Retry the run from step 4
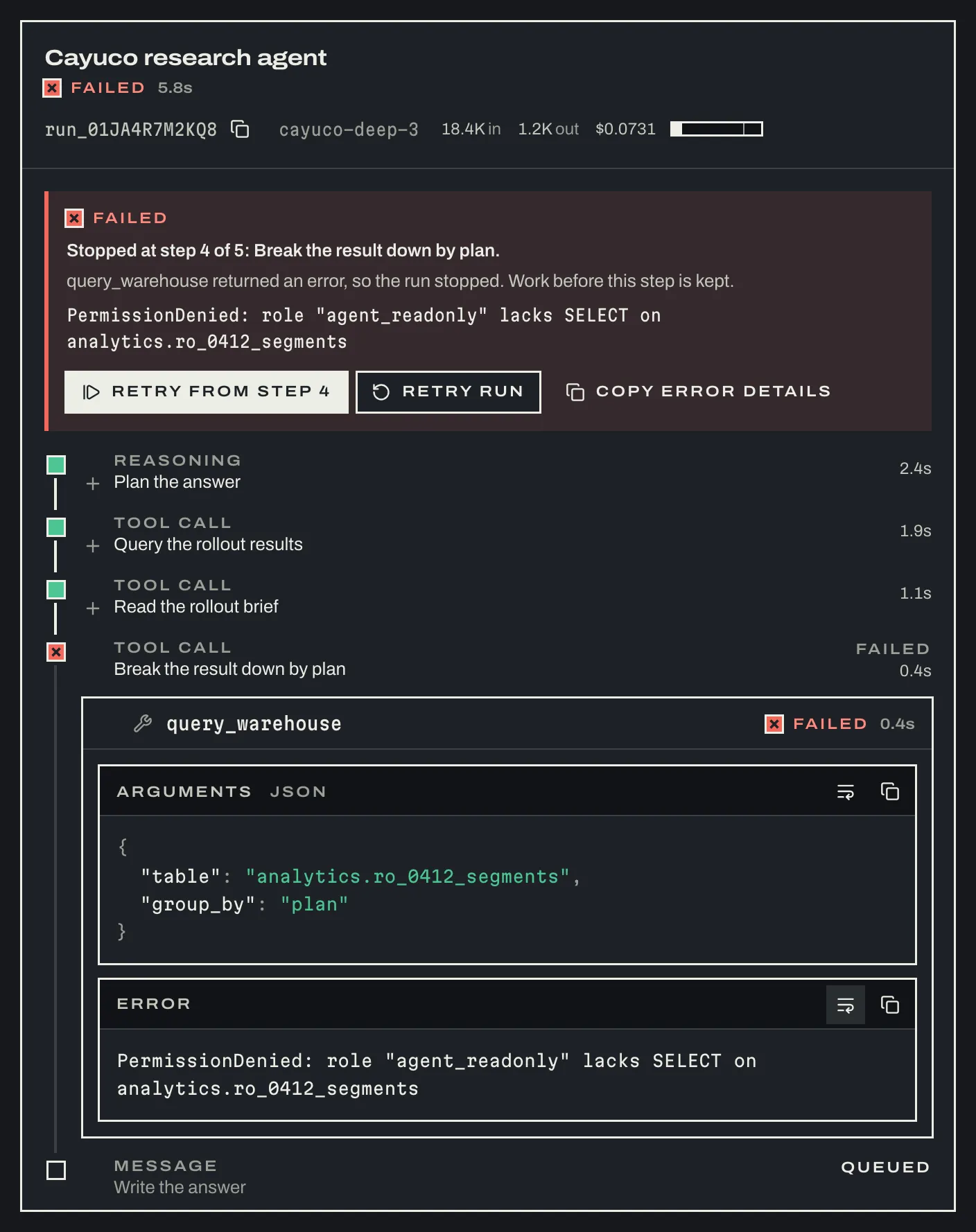Image resolution: width=976 pixels, height=1232 pixels. coord(207,392)
